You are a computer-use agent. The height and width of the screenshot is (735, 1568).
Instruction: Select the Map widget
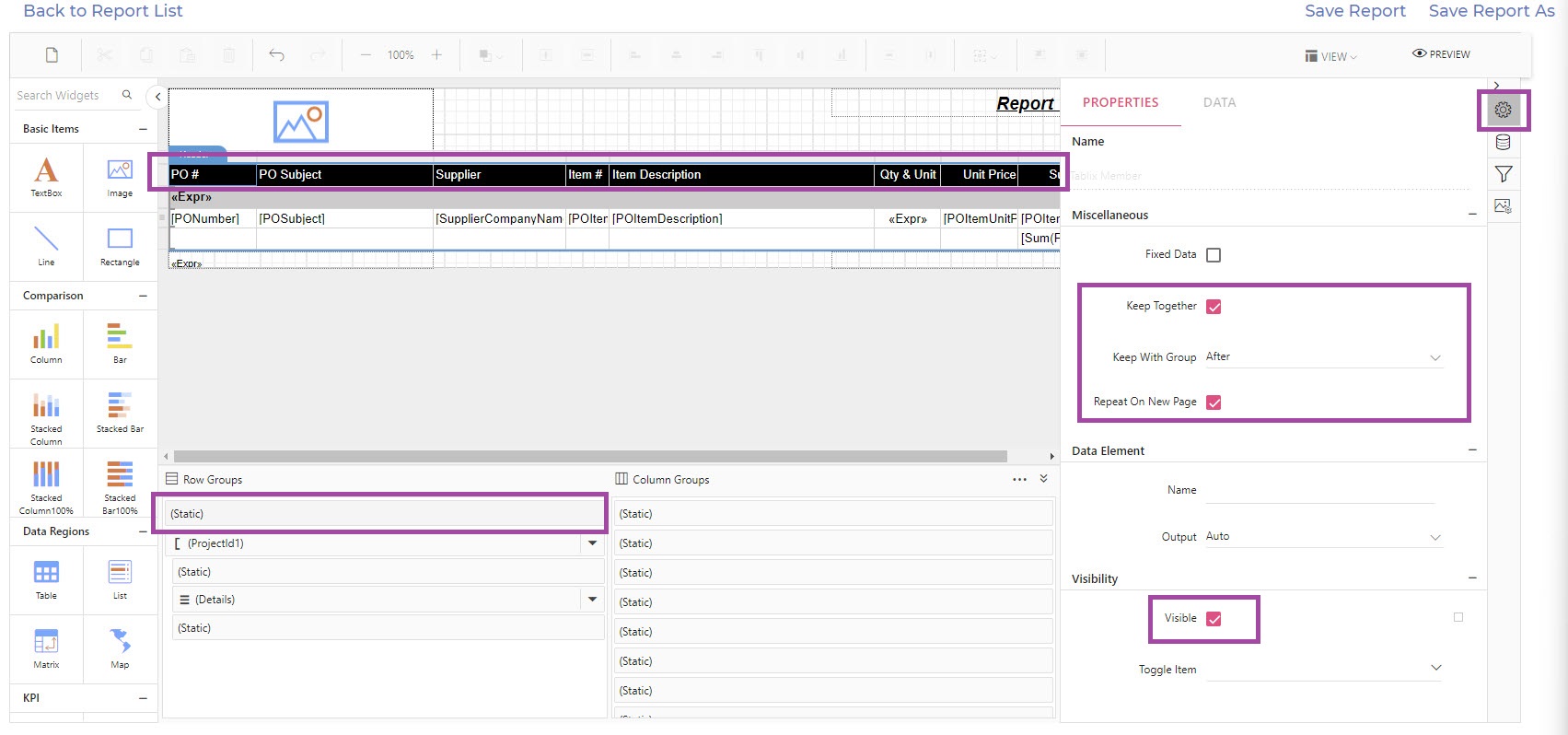click(x=120, y=648)
